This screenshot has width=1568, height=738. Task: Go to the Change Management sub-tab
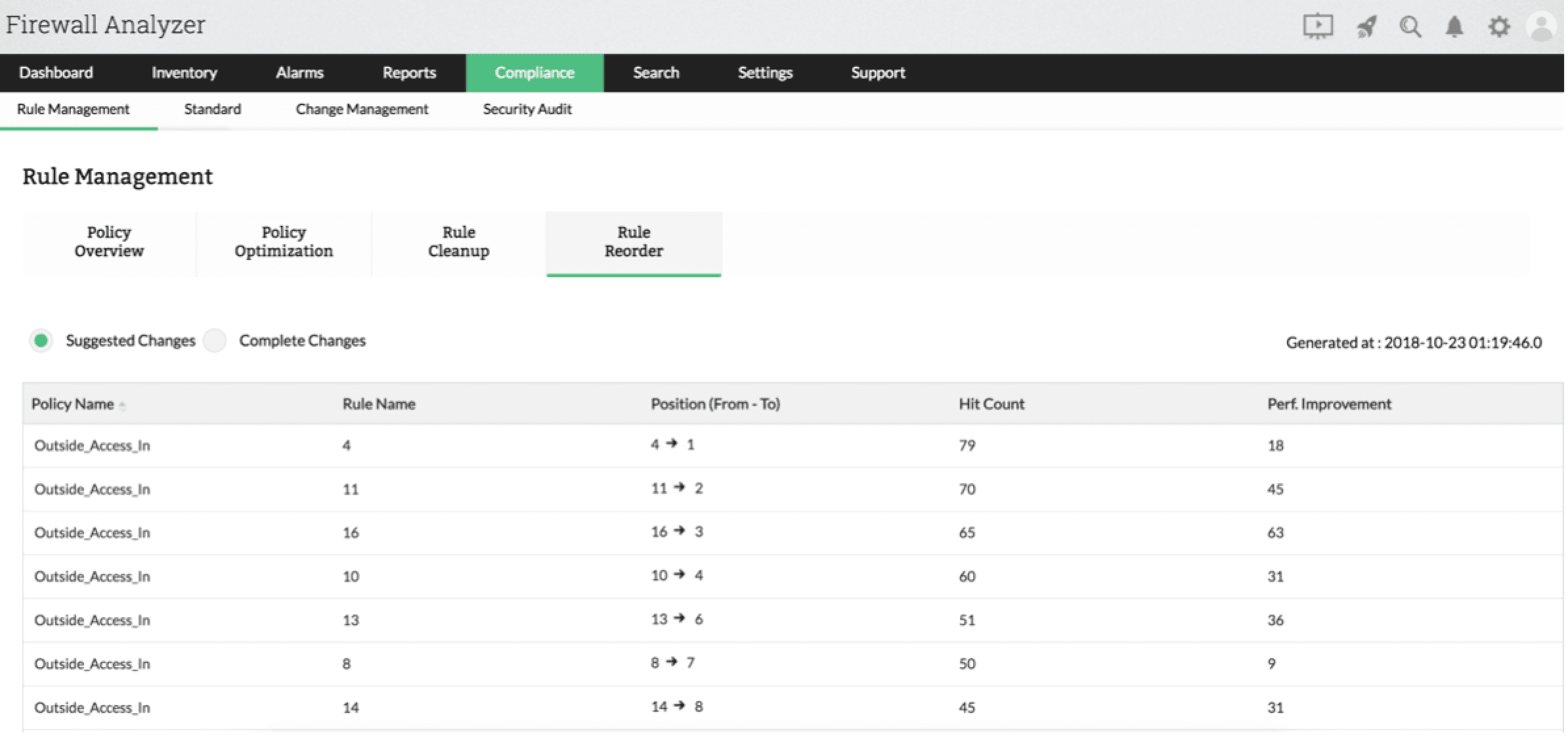(362, 110)
